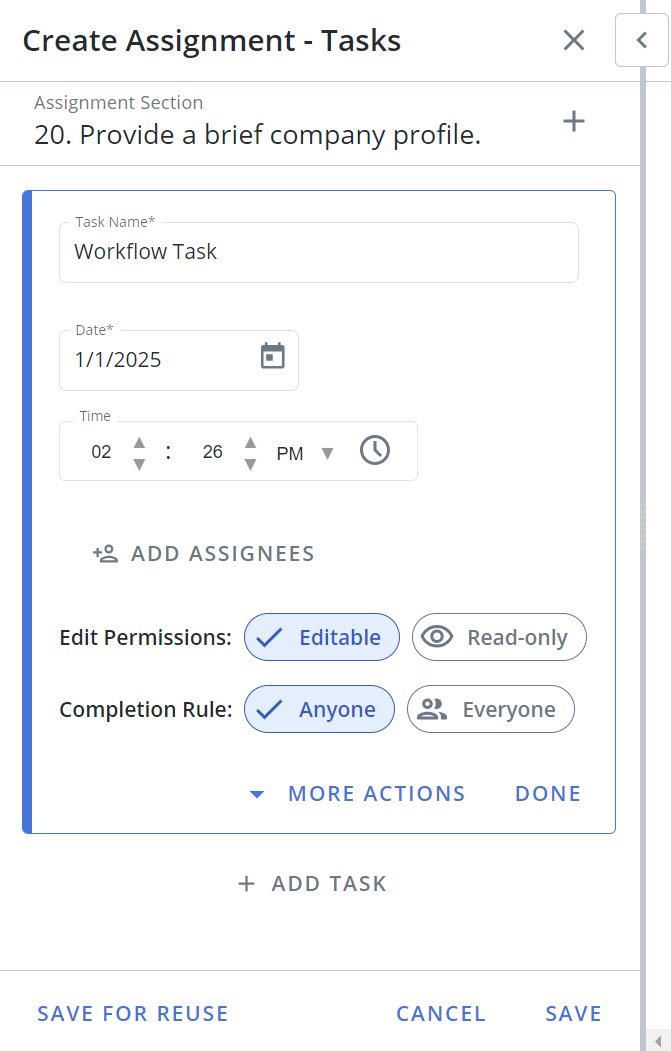The height and width of the screenshot is (1051, 671).
Task: Decrease the hour with down arrow
Action: point(139,465)
